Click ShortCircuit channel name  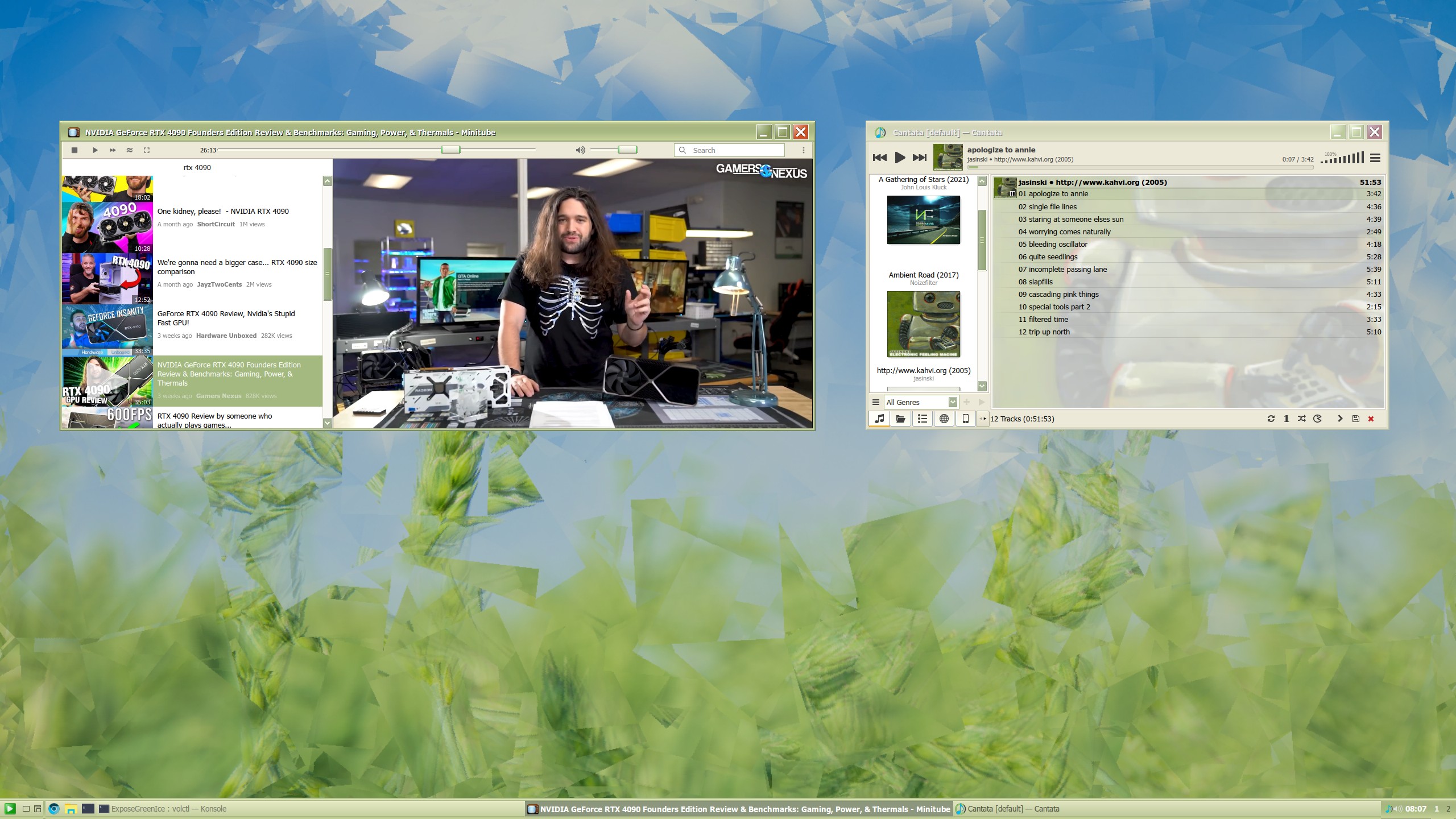[x=216, y=224]
